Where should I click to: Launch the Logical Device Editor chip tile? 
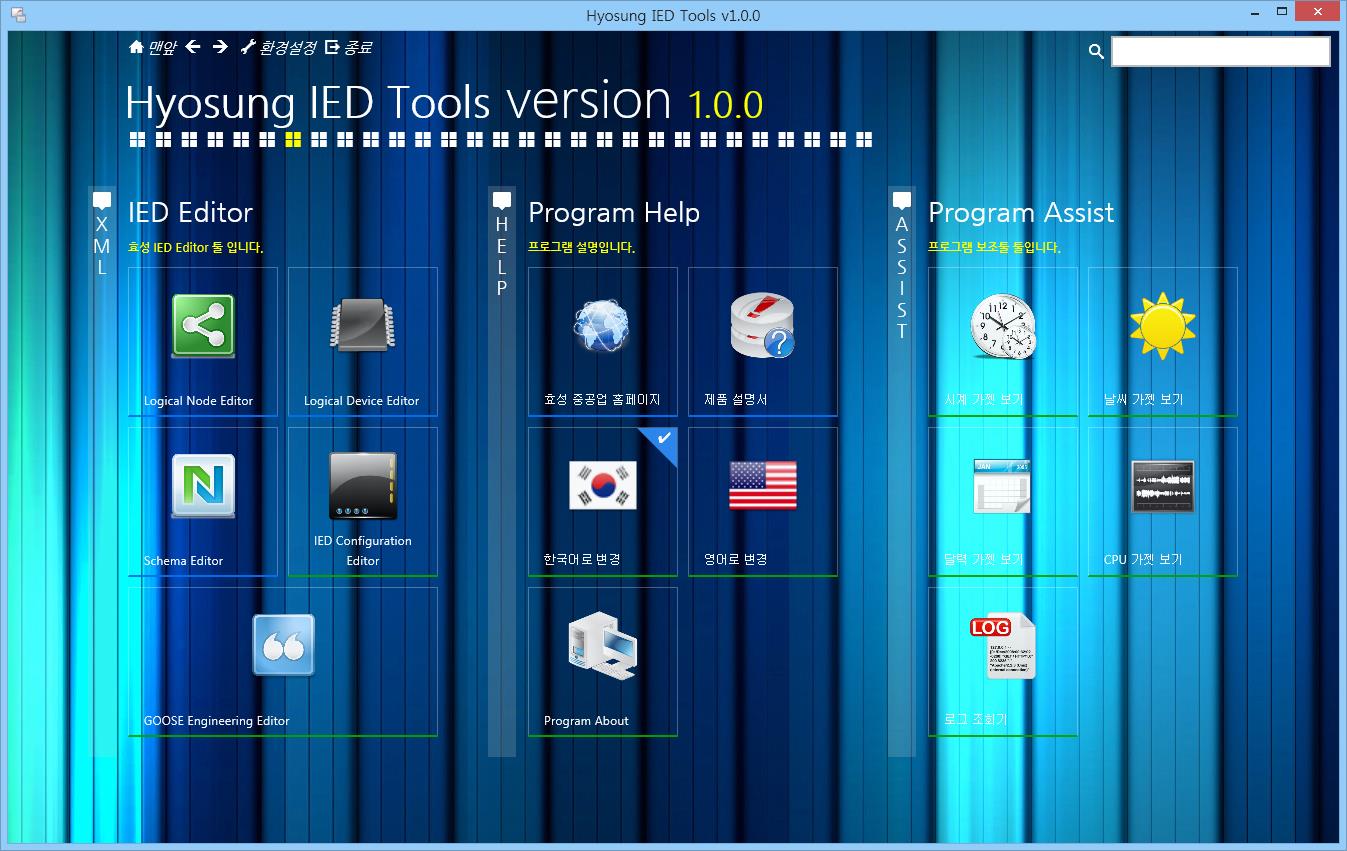coord(363,341)
